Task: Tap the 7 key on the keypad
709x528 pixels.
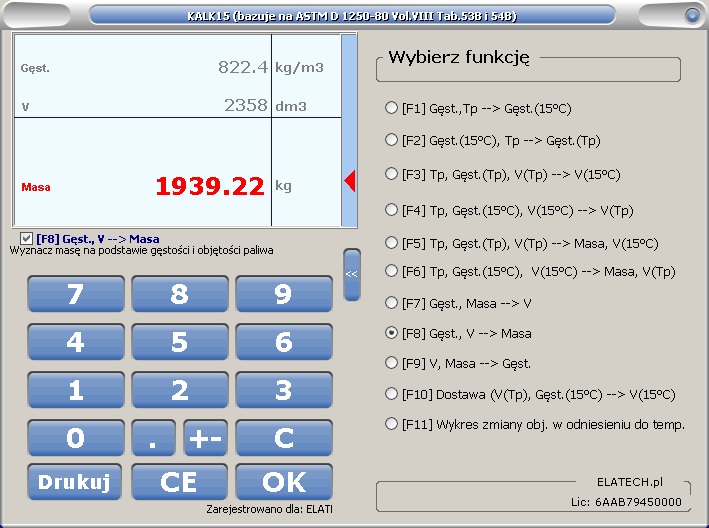Action: click(x=76, y=294)
